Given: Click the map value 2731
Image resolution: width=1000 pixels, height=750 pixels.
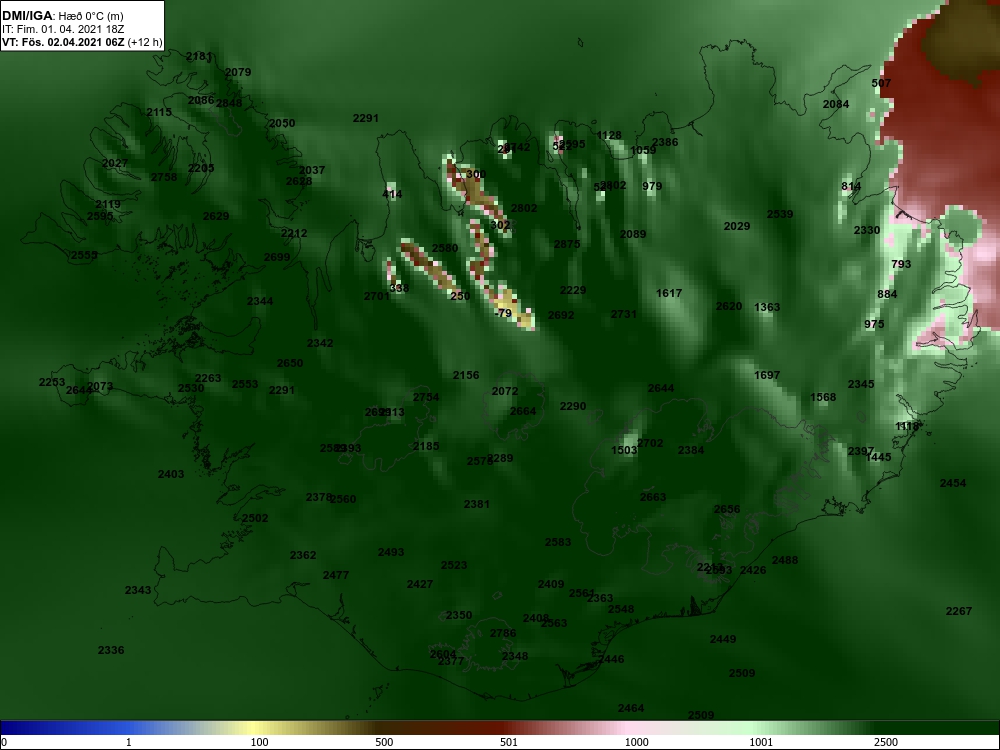Looking at the screenshot, I should click(624, 314).
